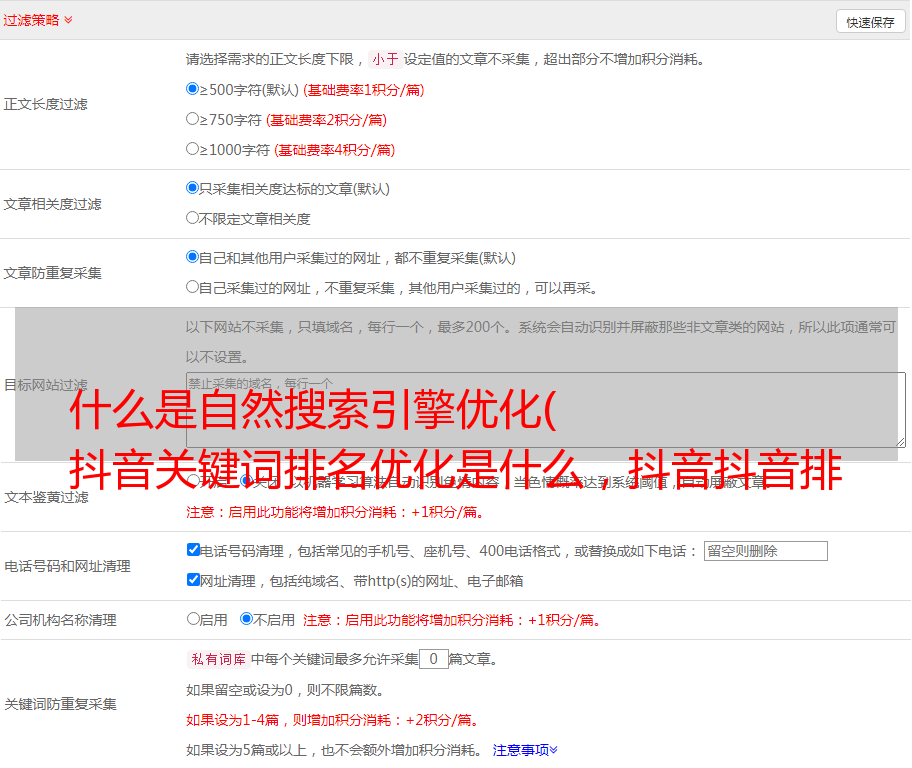This screenshot has height=768, width=912.
Task: Toggle the 网址清理 checkbox
Action: pyautogui.click(x=193, y=579)
